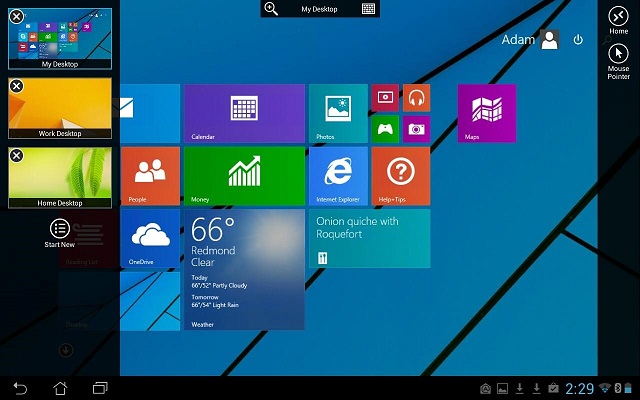Open the Calendar tile
Image resolution: width=640 pixels, height=400 pixels.
click(244, 113)
